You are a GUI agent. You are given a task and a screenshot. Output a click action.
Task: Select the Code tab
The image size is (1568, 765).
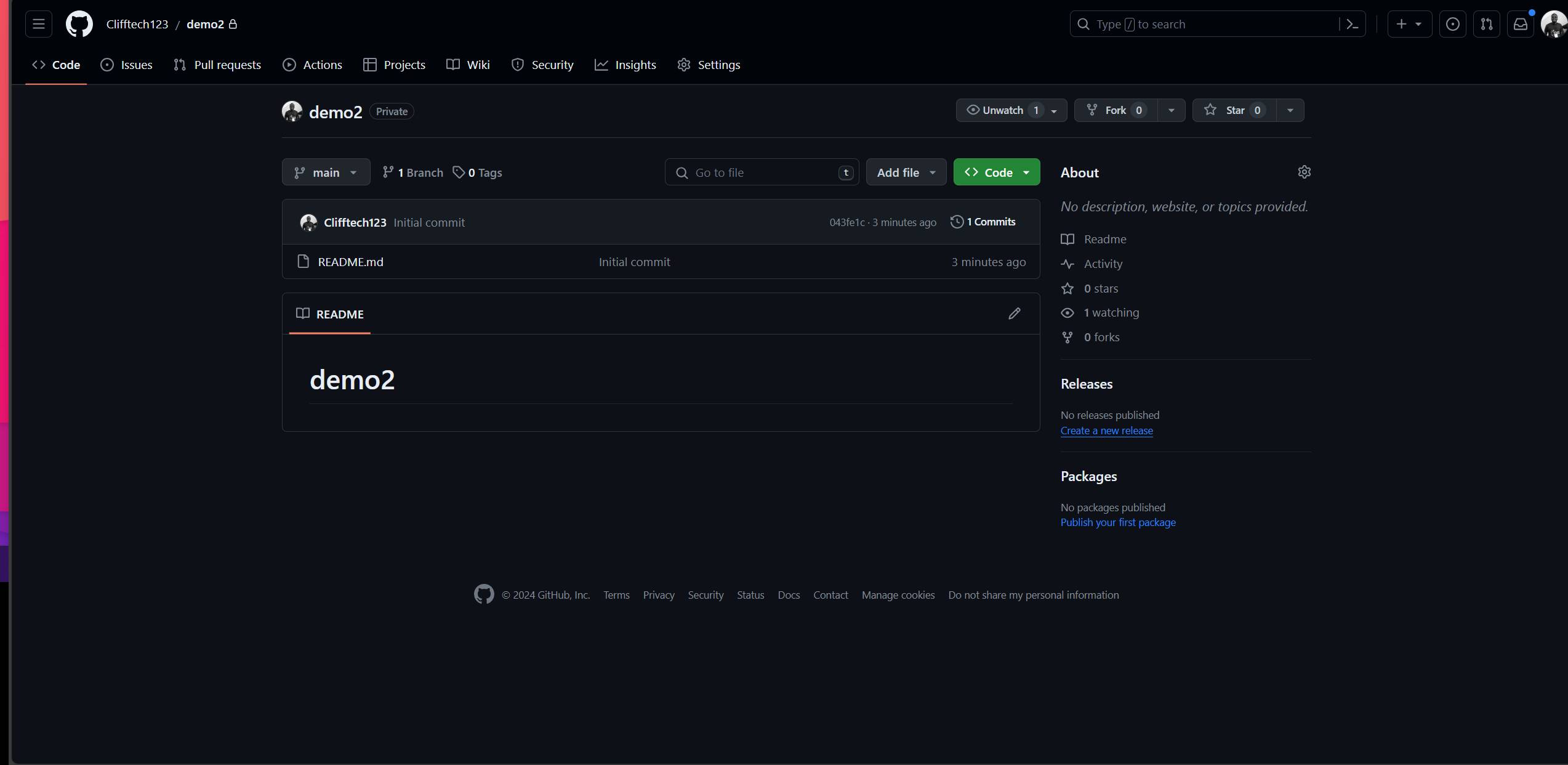pos(56,65)
